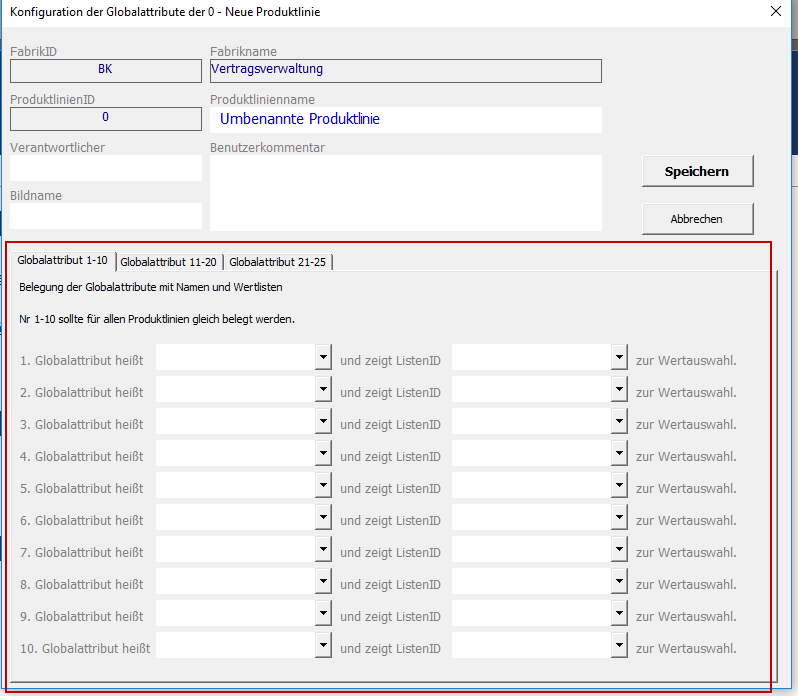
Task: Expand name dropdown for 3. Globalattribut
Action: [x=323, y=422]
